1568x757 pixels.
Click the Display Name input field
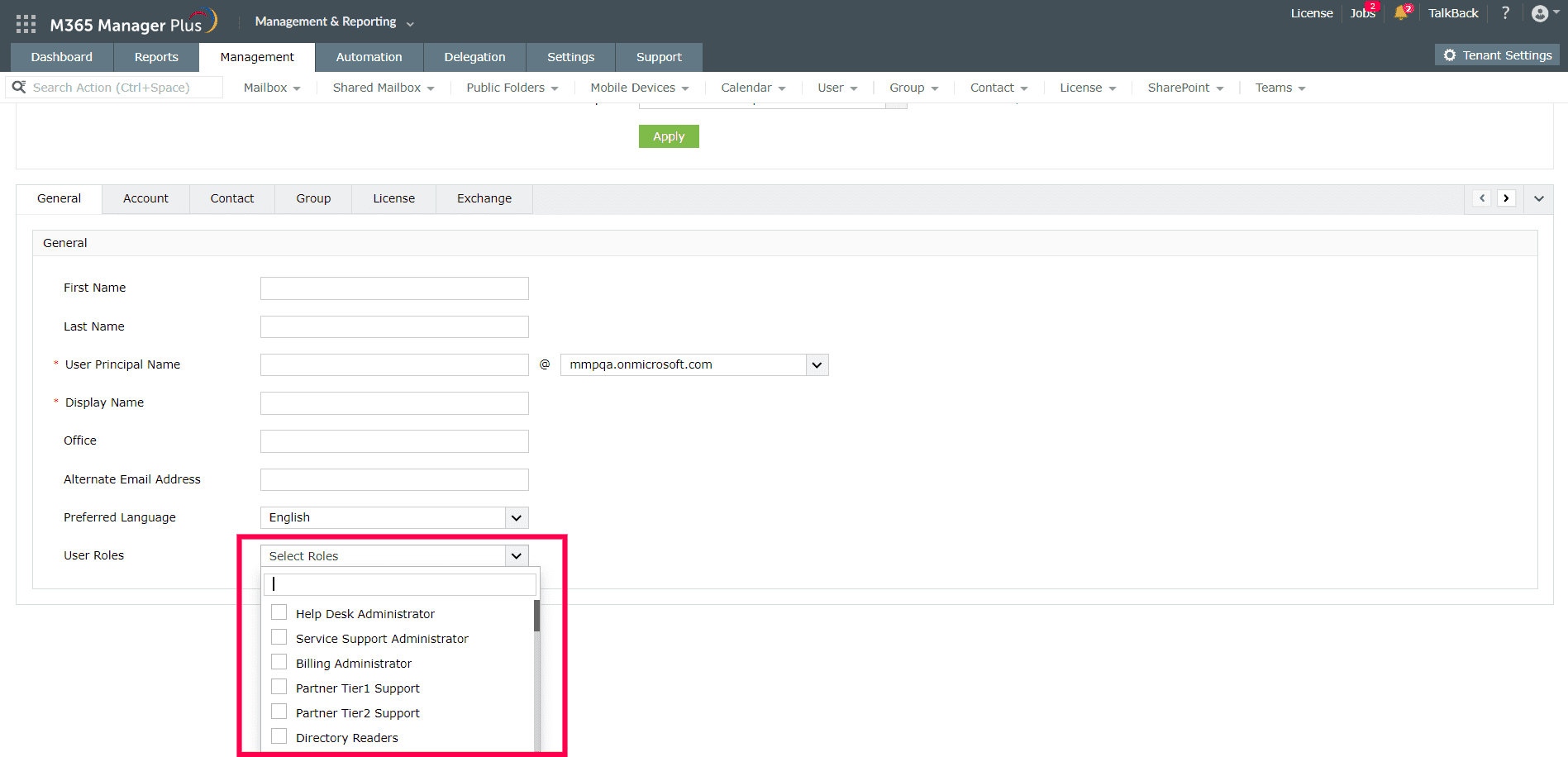pos(394,403)
